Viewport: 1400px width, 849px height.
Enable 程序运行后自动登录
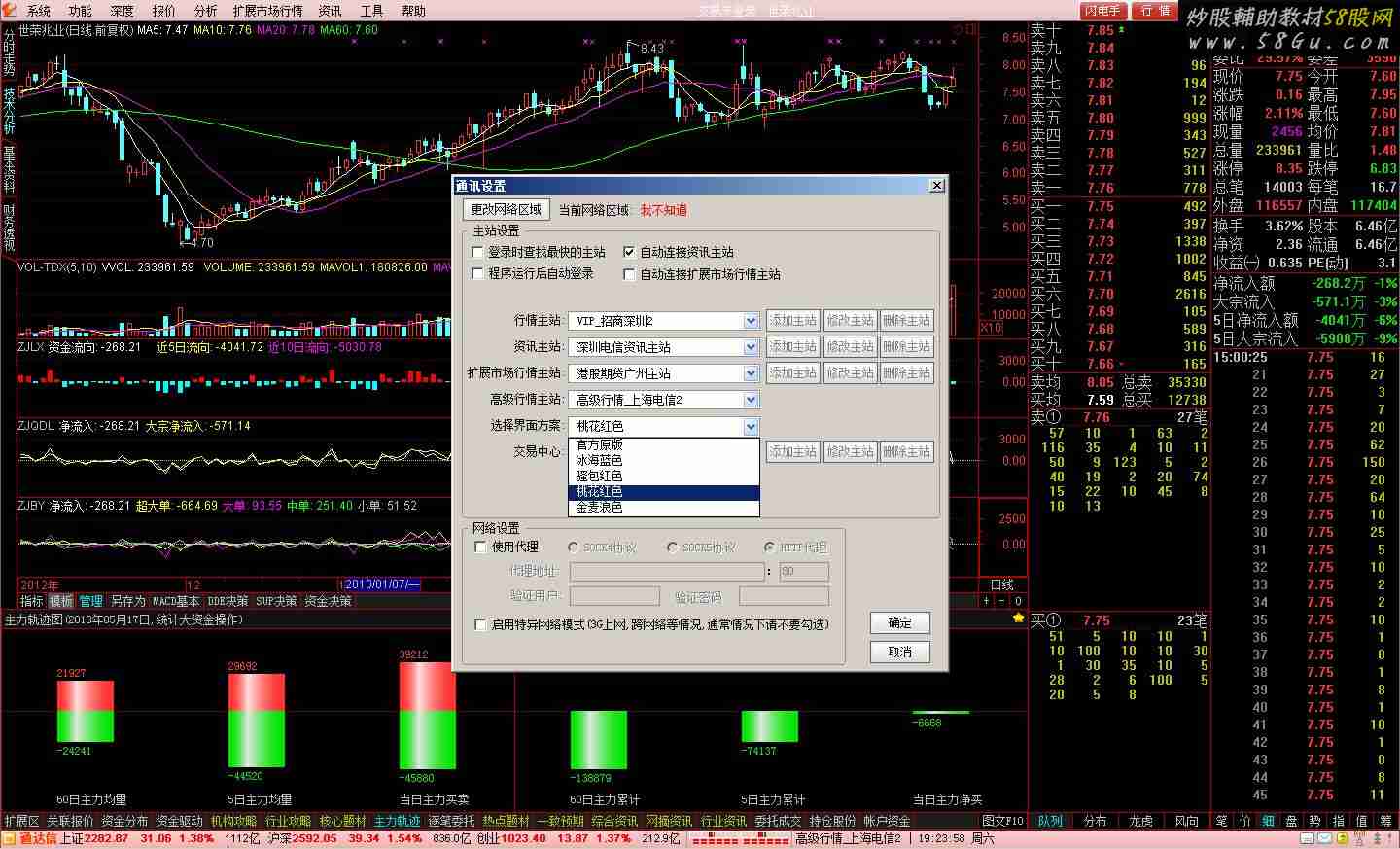click(x=477, y=274)
